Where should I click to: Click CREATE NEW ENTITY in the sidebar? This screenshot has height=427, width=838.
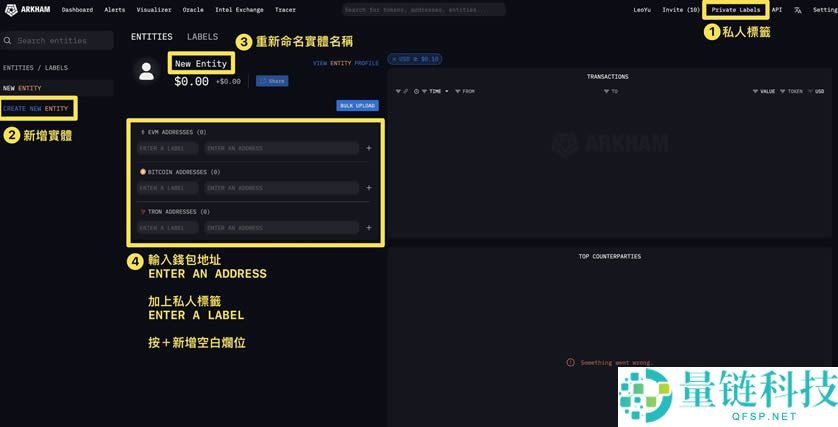[x=35, y=108]
